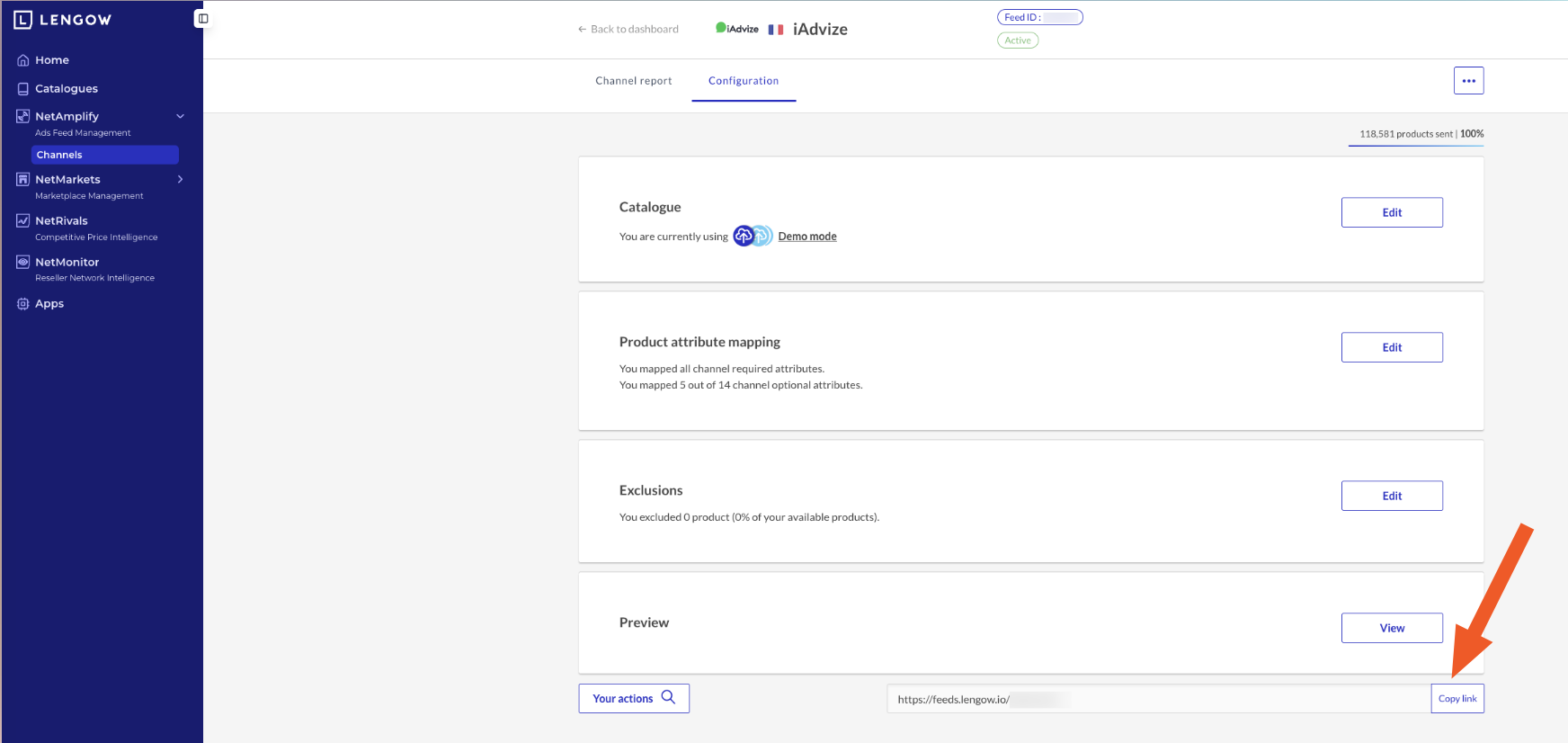Click the magnifier icon in Your actions
Image resolution: width=1568 pixels, height=743 pixels.
[x=668, y=697]
